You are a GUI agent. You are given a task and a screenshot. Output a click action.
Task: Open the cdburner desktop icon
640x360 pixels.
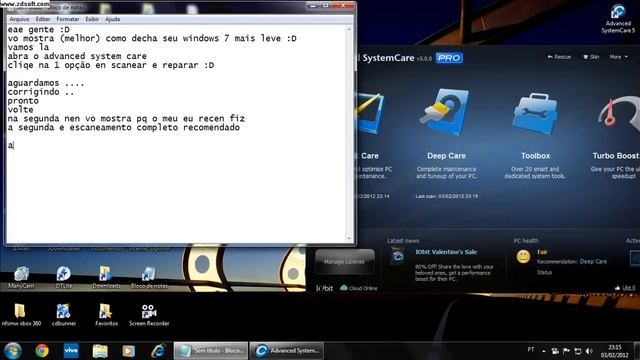64,315
